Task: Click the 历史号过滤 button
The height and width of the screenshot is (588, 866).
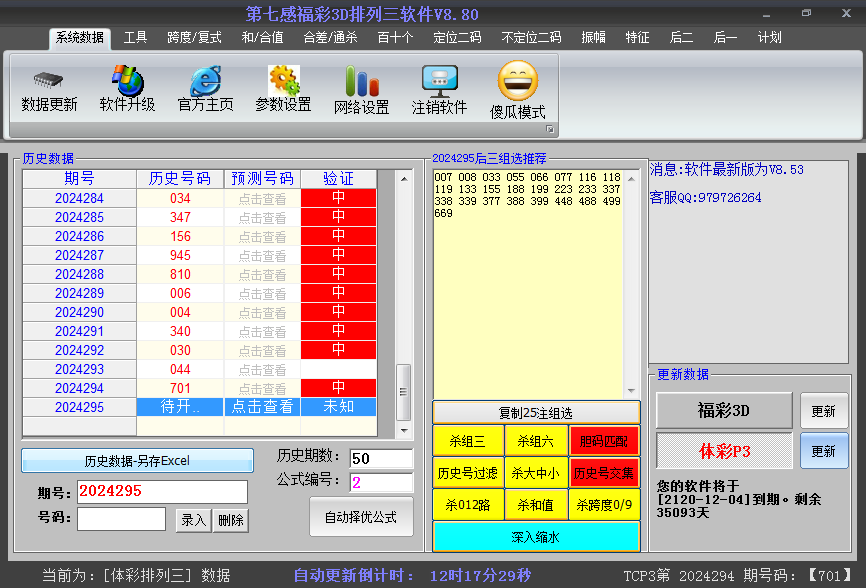Action: [468, 473]
